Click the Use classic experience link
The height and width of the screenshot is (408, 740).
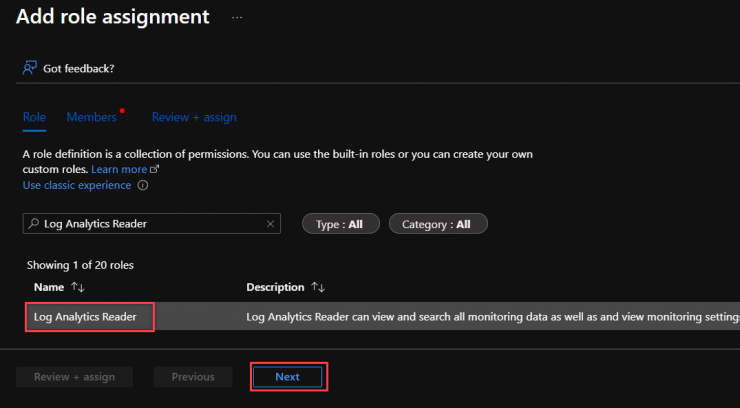pos(77,185)
